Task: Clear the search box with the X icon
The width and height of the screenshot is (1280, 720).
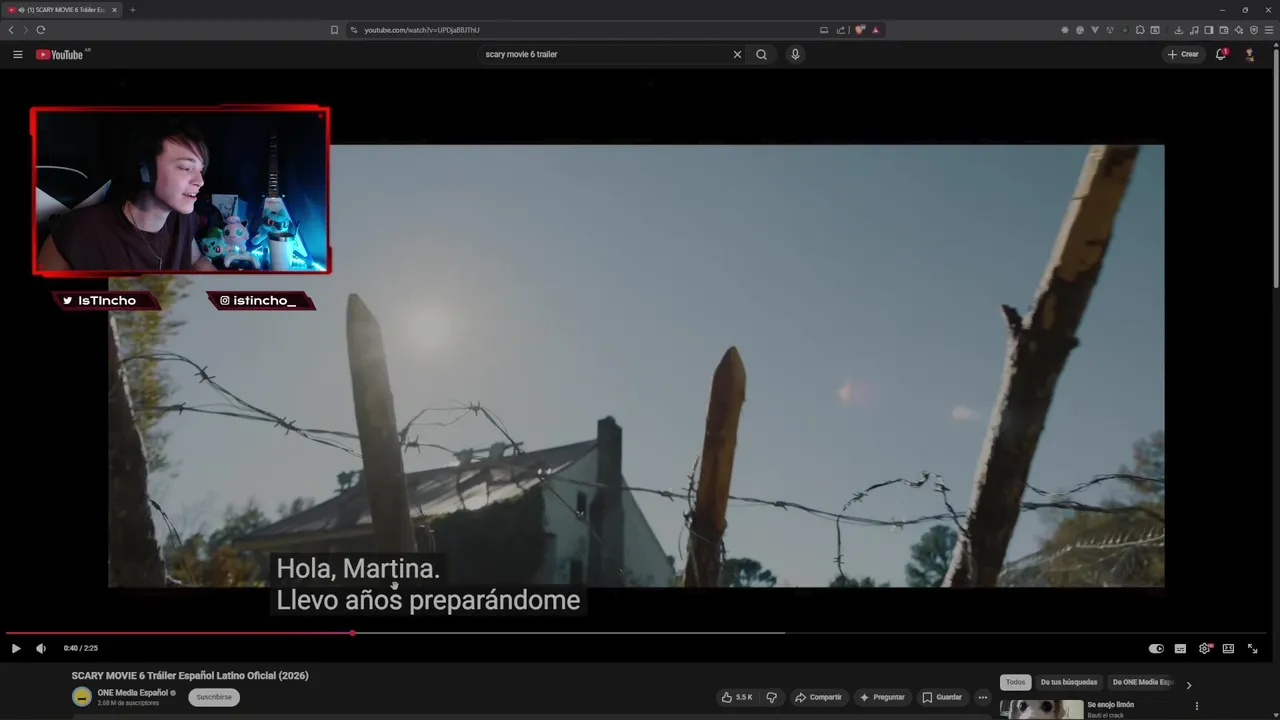Action: pos(737,54)
